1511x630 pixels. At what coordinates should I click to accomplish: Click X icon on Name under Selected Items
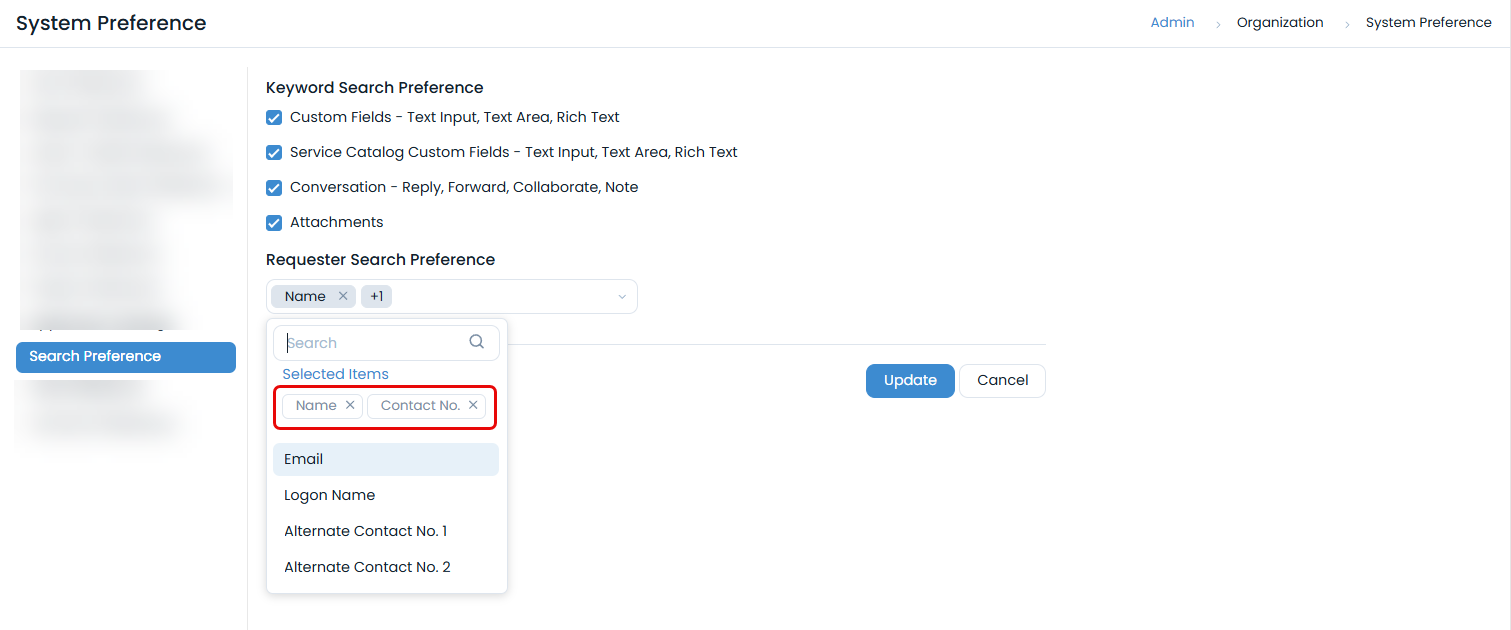(350, 405)
